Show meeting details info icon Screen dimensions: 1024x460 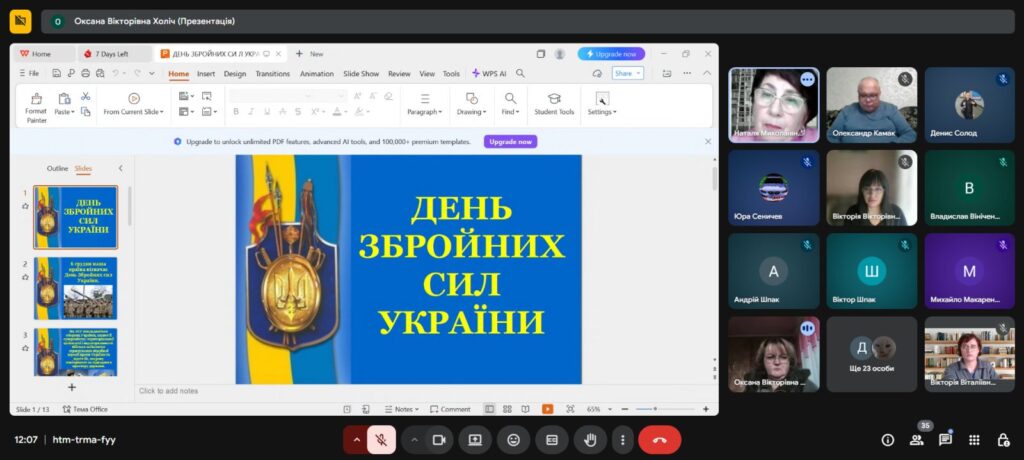coord(887,439)
